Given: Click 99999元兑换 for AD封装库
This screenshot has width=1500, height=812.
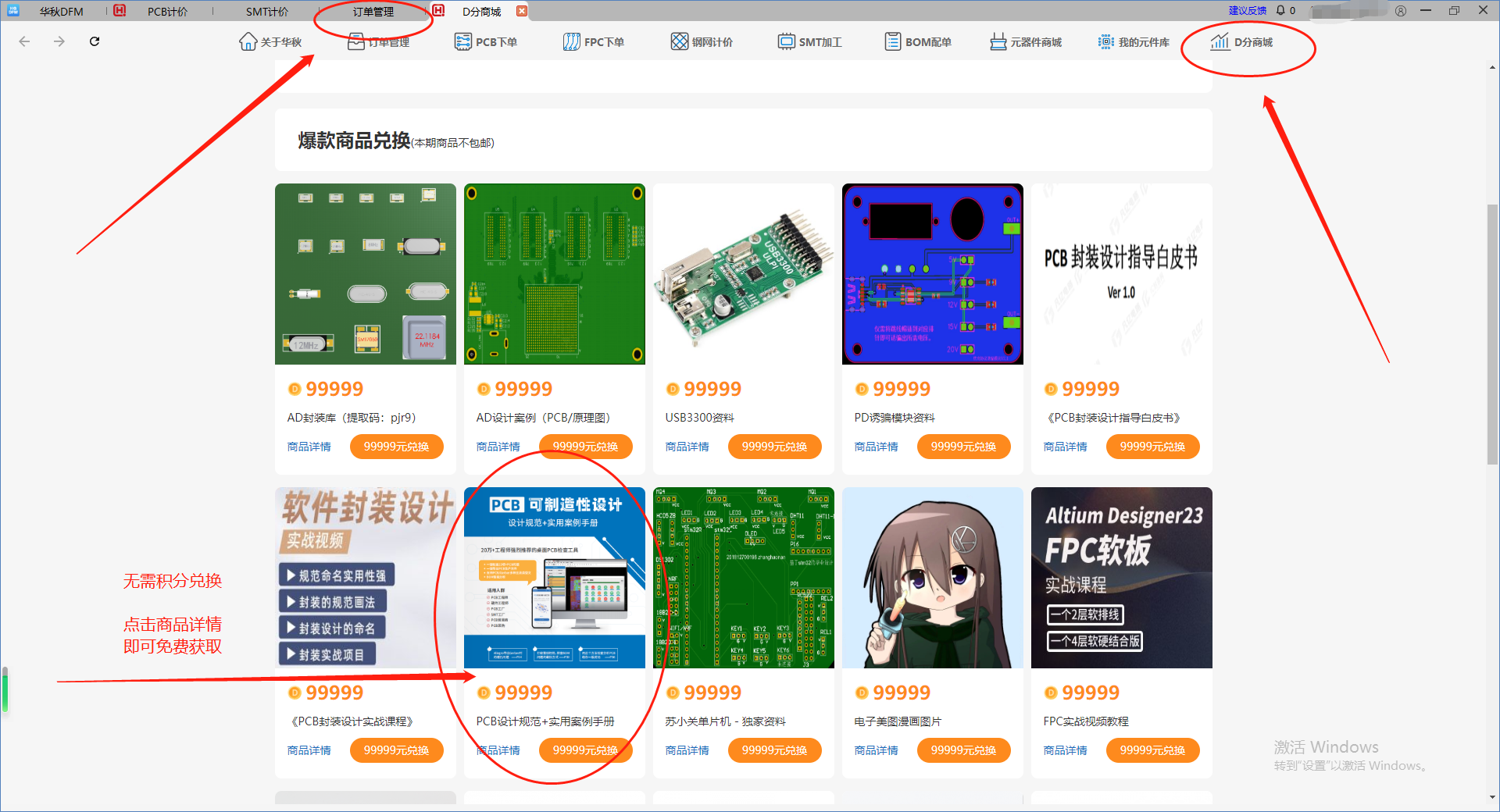Looking at the screenshot, I should 397,447.
